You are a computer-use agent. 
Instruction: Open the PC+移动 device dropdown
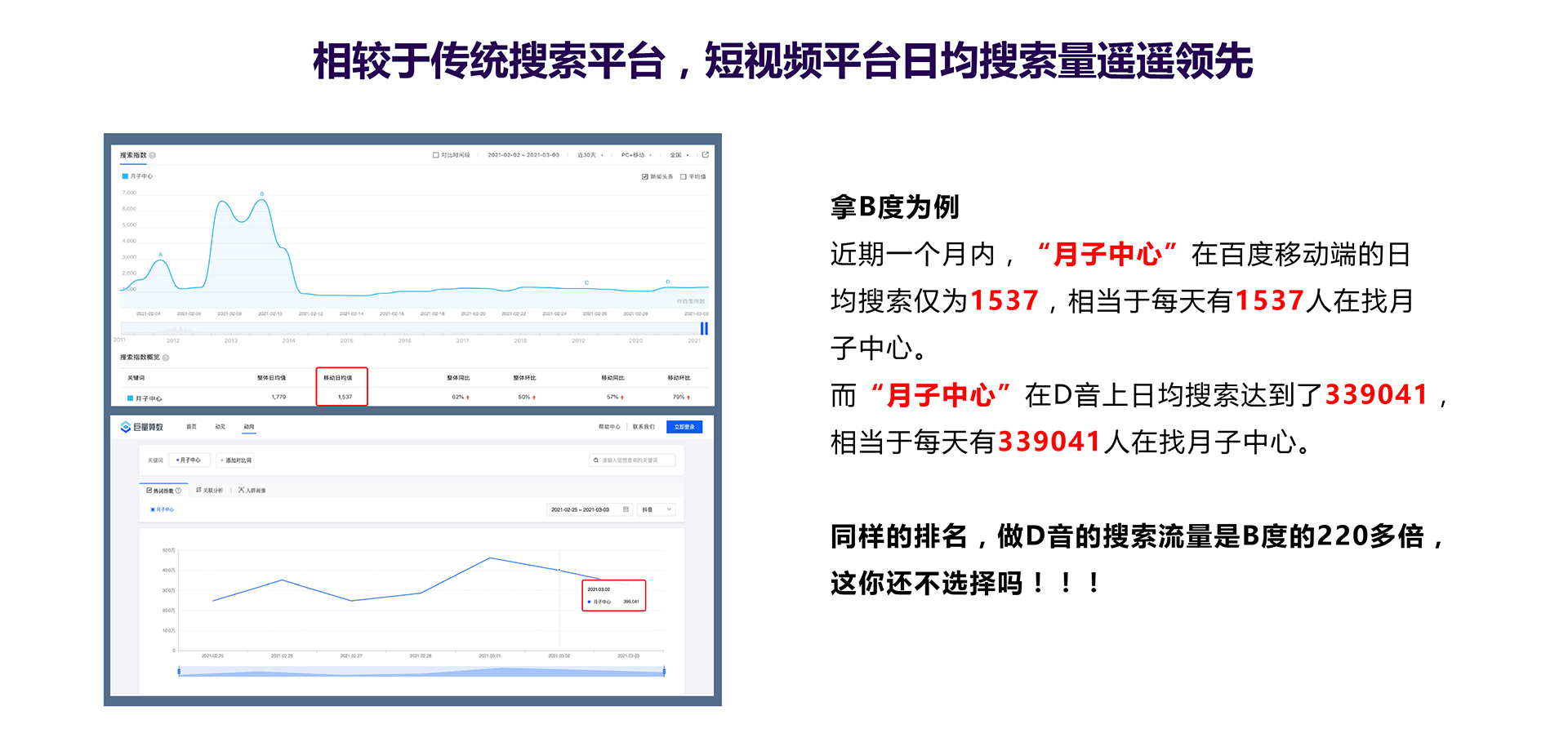[x=636, y=155]
